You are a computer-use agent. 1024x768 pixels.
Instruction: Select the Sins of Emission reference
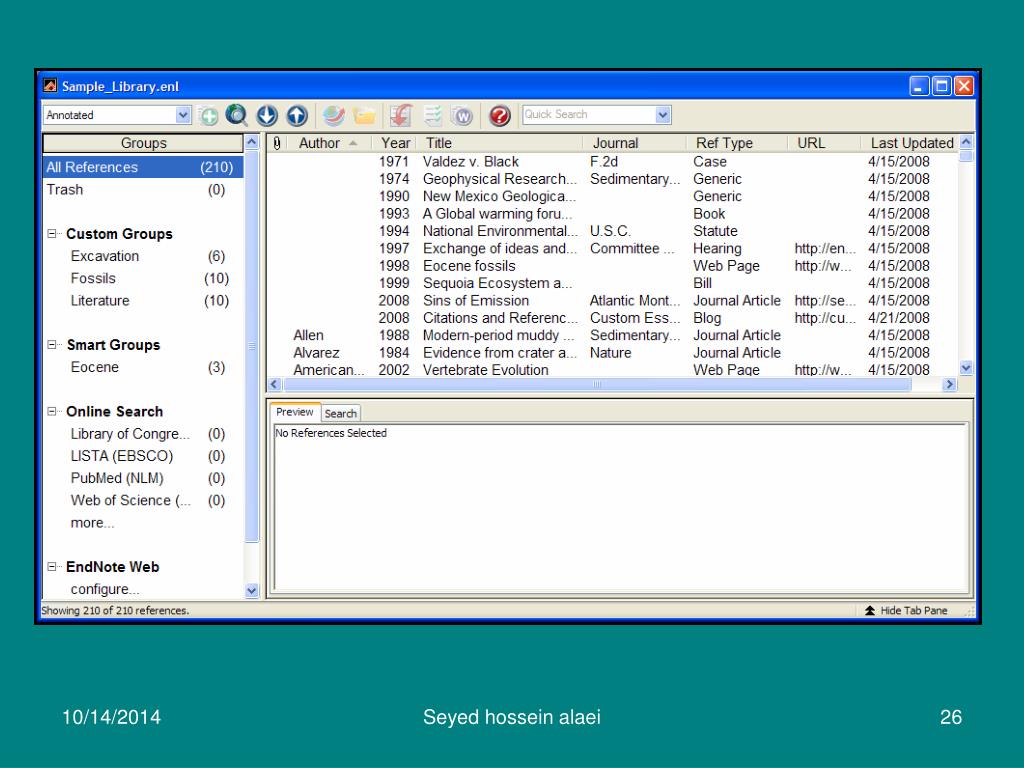[611, 300]
